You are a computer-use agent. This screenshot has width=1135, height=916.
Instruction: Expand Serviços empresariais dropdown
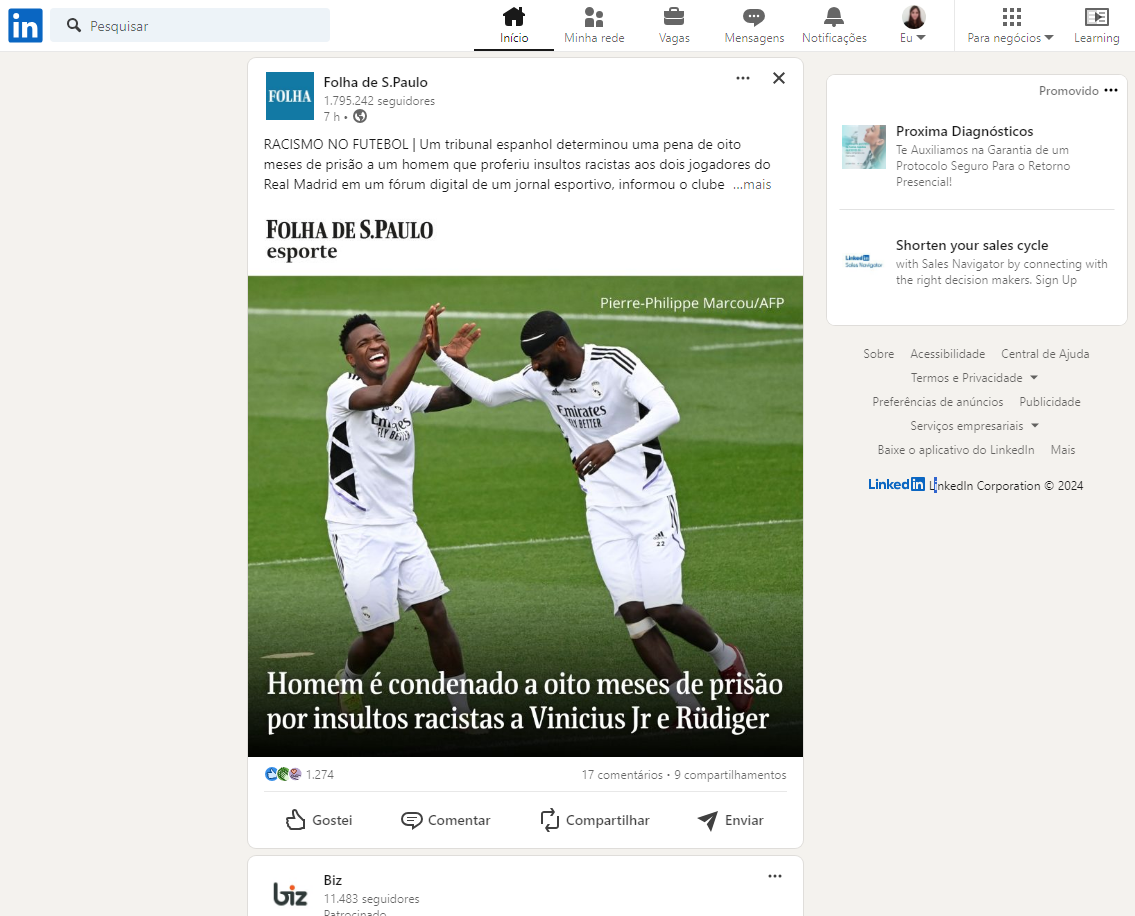pyautogui.click(x=974, y=426)
